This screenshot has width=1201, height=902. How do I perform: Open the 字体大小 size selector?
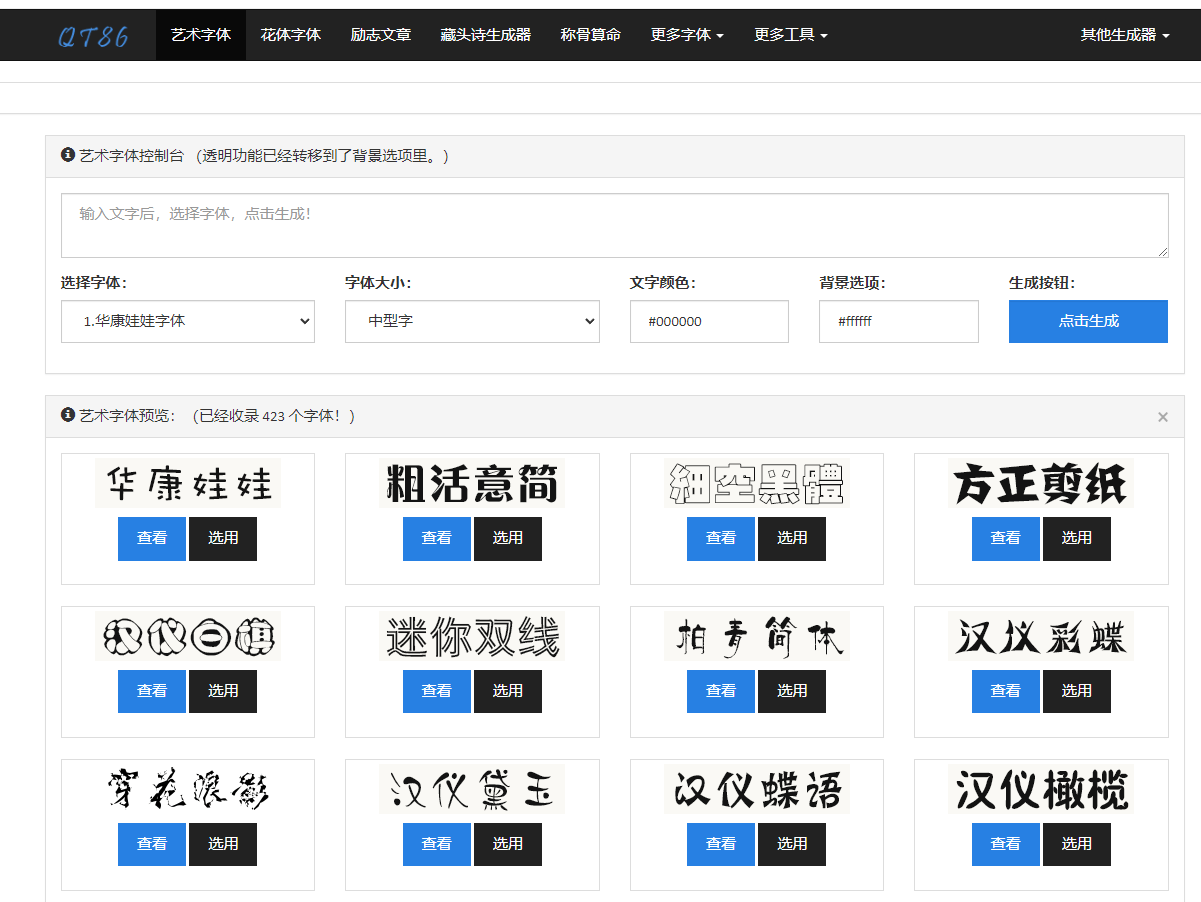pyautogui.click(x=472, y=321)
